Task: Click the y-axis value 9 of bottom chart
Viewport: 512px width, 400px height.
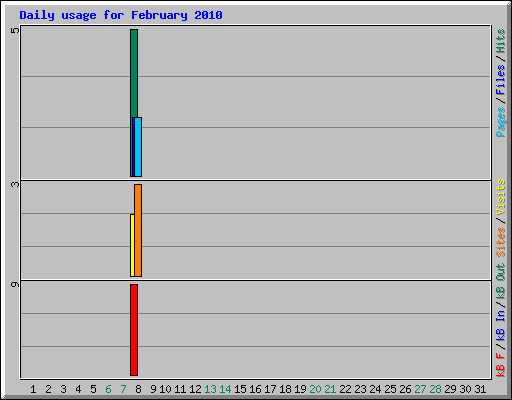Action: (15, 284)
